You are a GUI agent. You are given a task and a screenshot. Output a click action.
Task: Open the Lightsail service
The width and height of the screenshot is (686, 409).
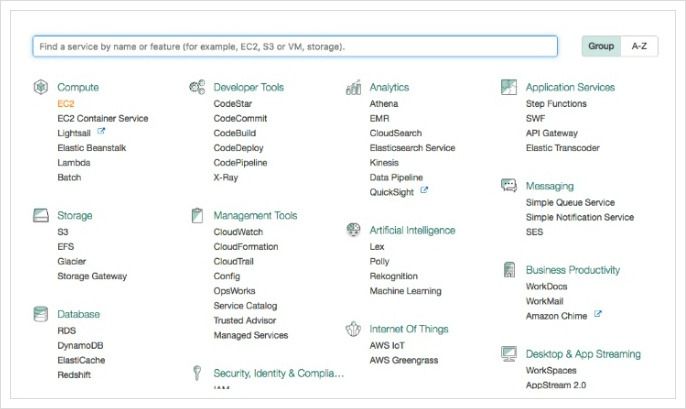[74, 133]
